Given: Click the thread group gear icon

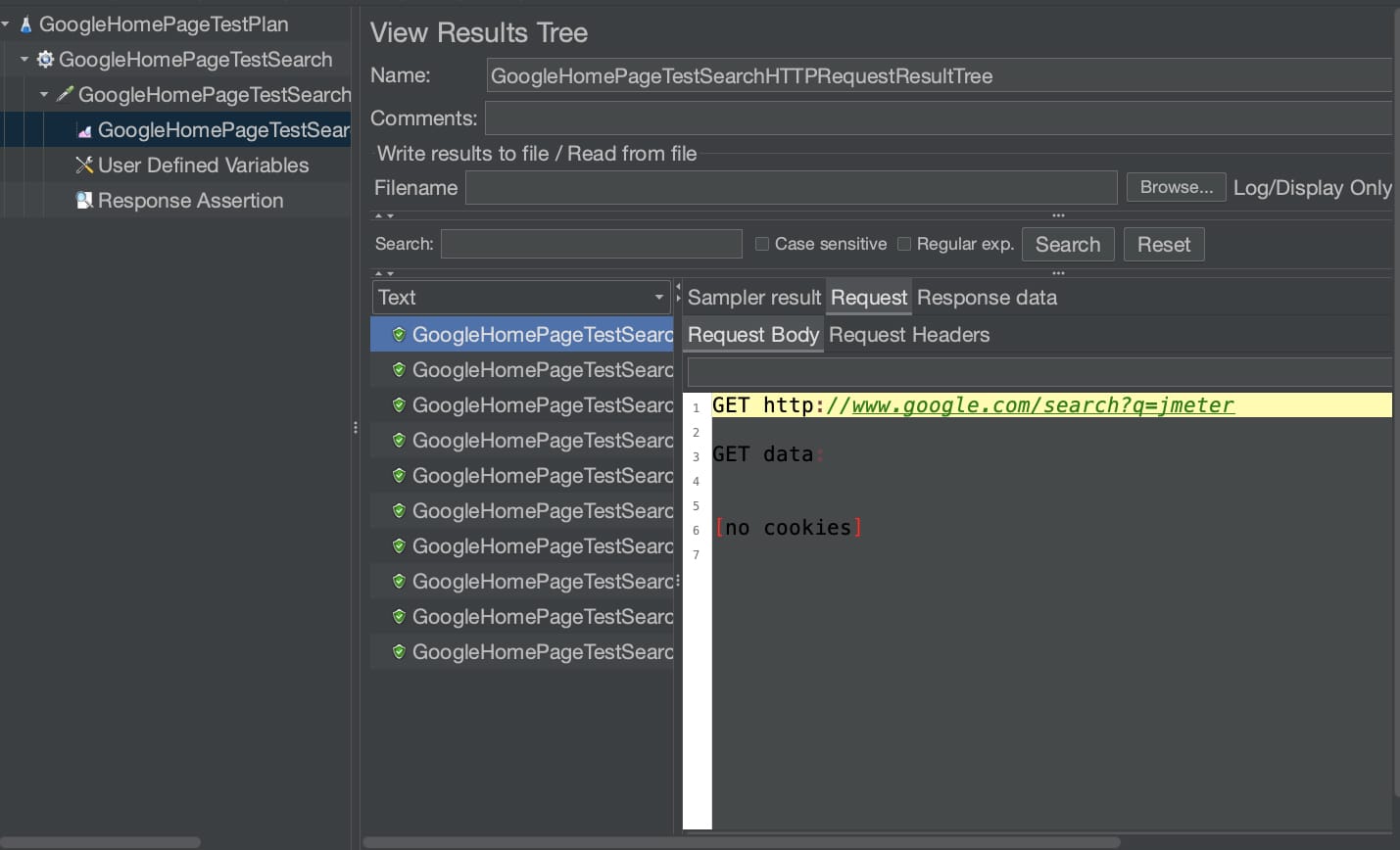Looking at the screenshot, I should (45, 60).
